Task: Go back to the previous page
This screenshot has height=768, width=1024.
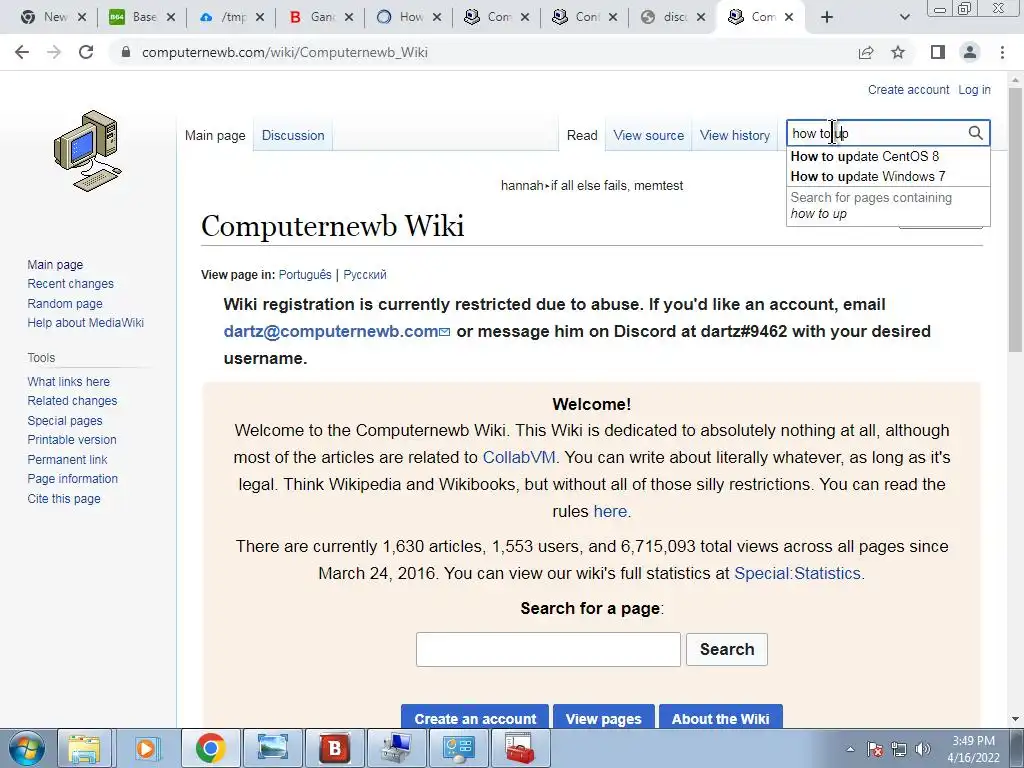Action: point(22,52)
